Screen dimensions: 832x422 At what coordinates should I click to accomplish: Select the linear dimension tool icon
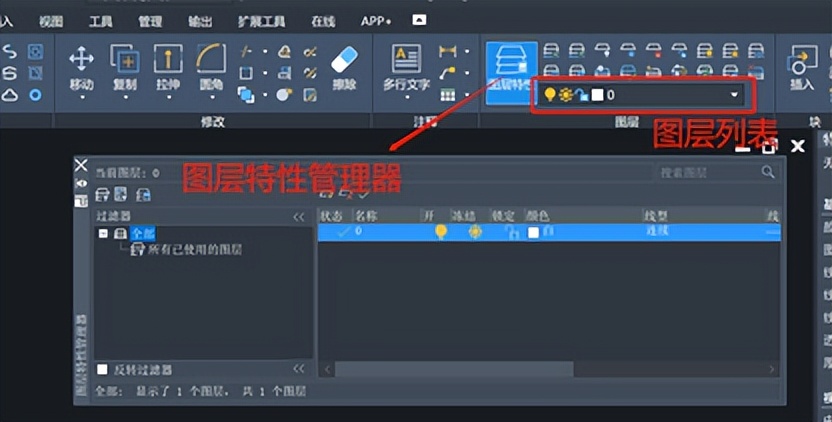[448, 51]
